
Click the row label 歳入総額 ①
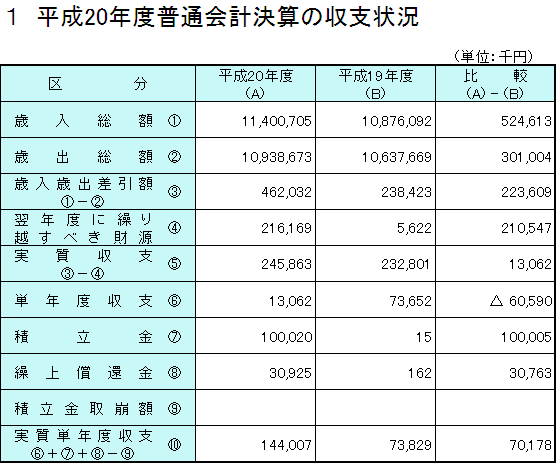[98, 121]
